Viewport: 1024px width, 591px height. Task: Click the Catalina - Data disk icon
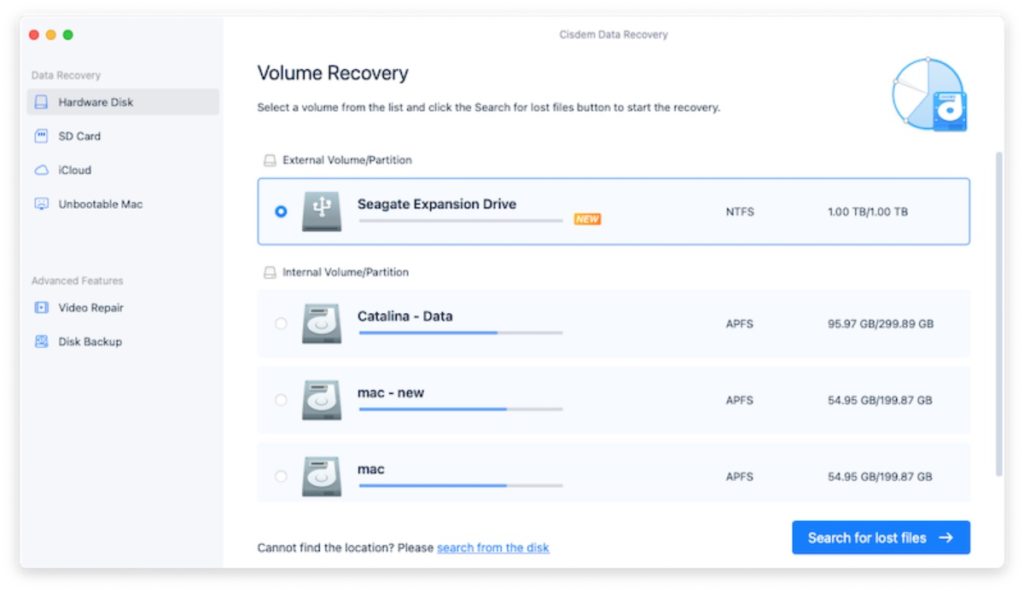321,324
